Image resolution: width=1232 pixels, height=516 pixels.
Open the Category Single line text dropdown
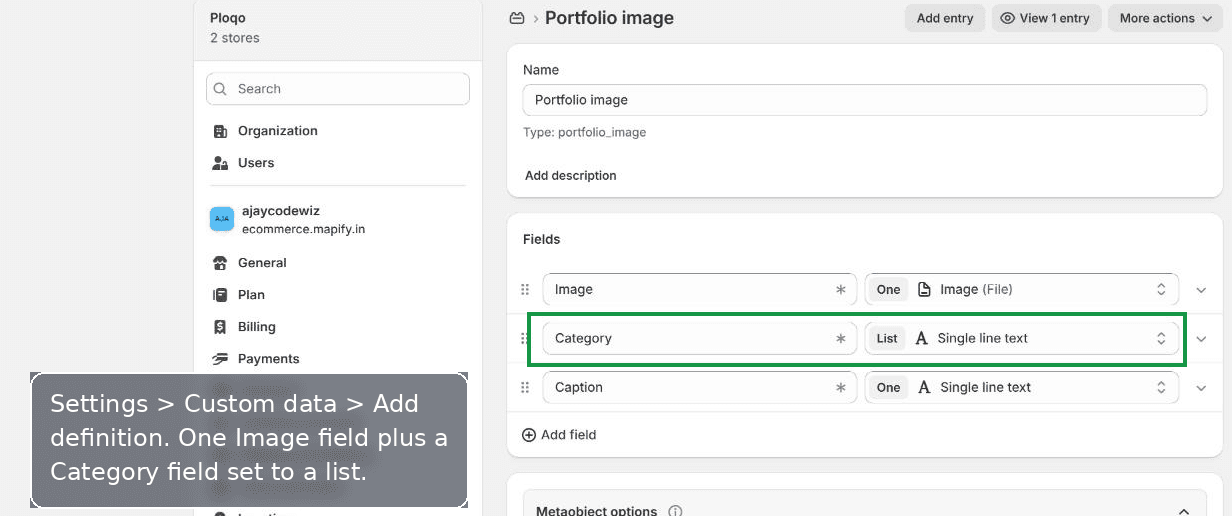1022,338
